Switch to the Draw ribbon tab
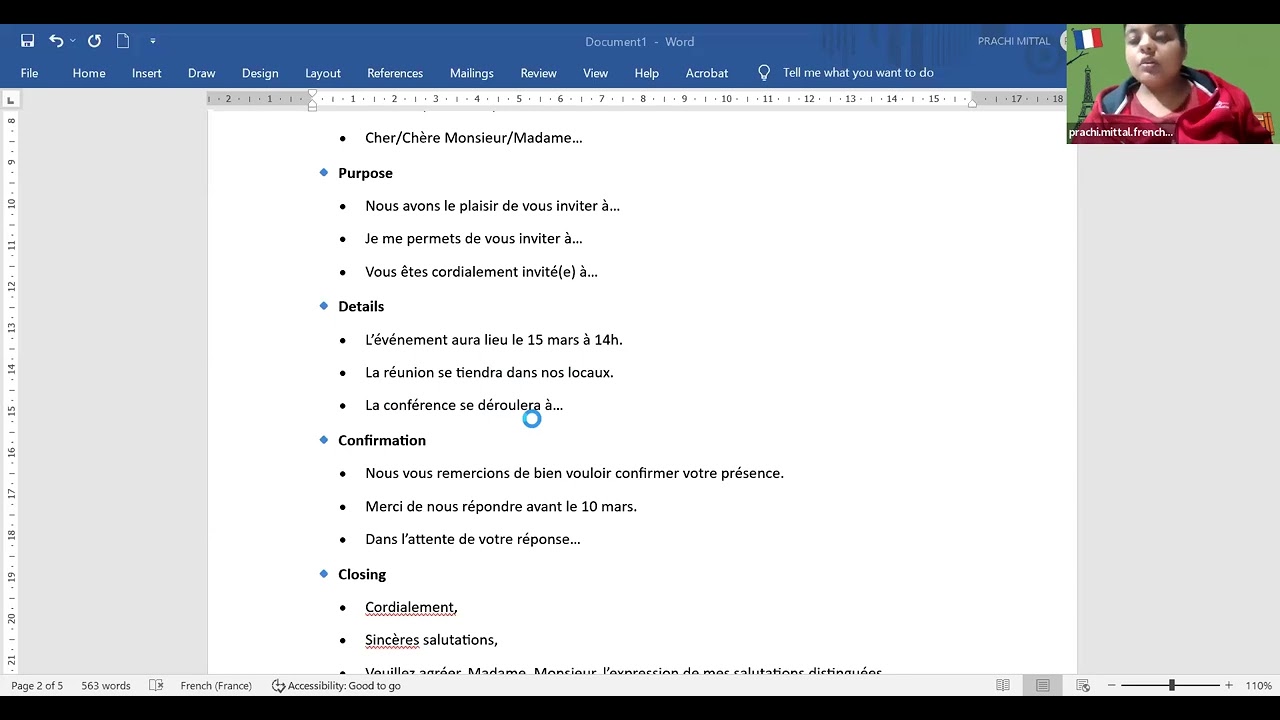Viewport: 1280px width, 720px height. 202,73
